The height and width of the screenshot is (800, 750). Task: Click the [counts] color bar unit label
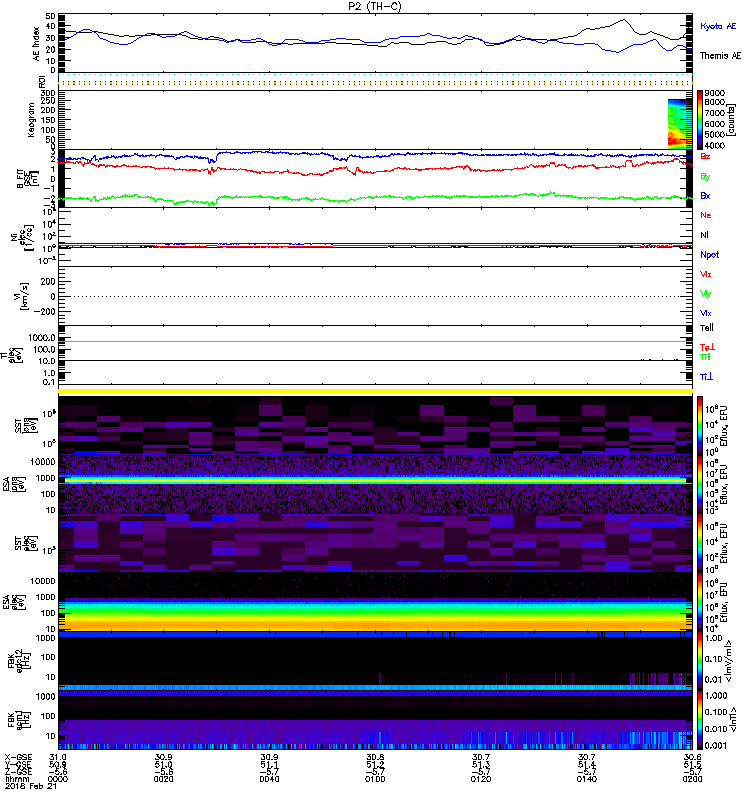pos(732,120)
